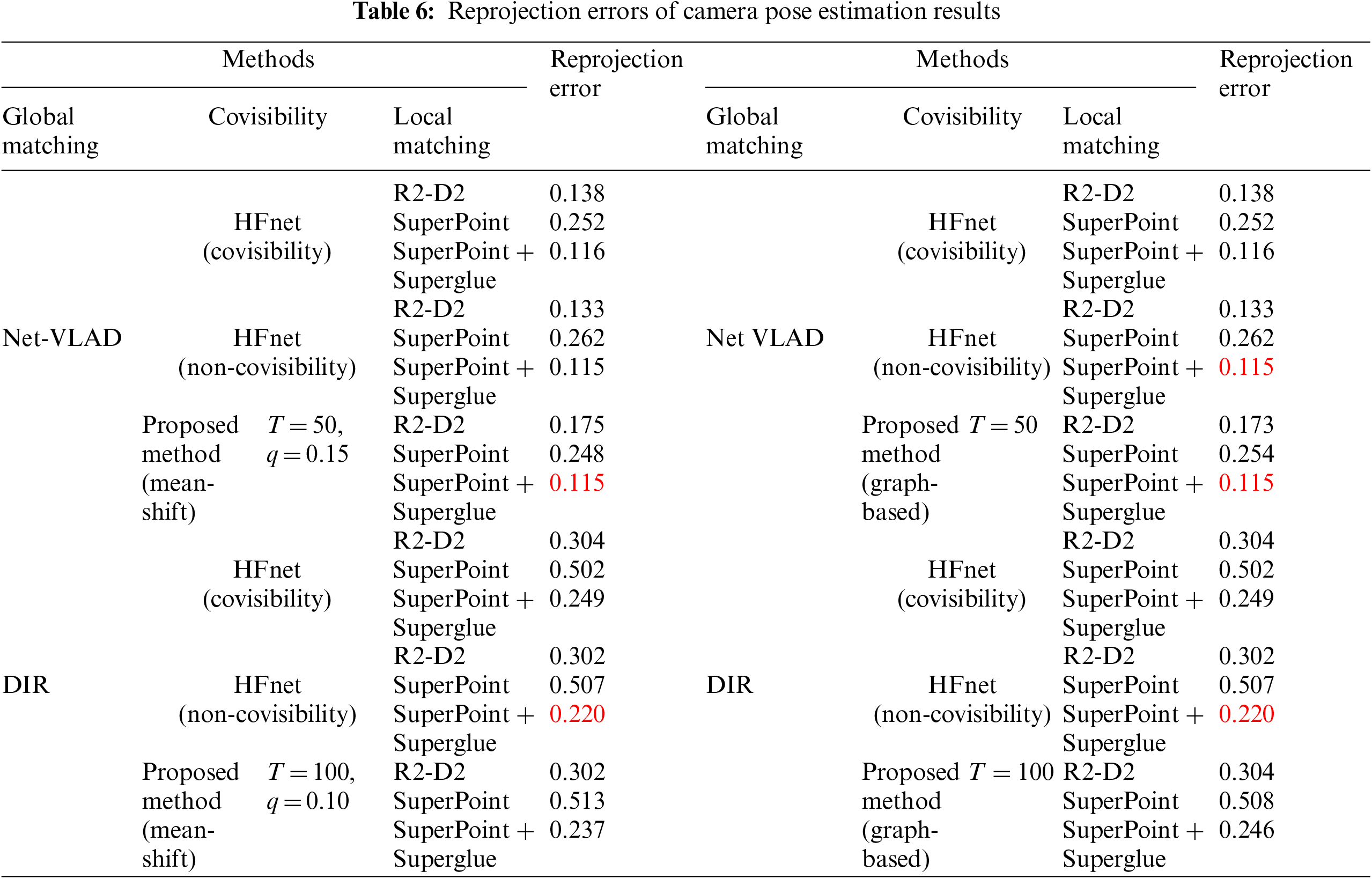Click the leftmost "Global matching" column header
The width and height of the screenshot is (1372, 879).
[50, 131]
